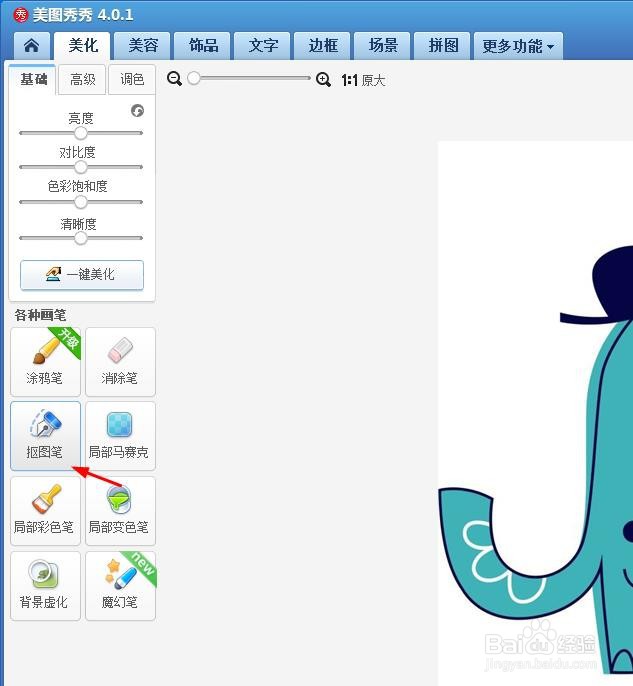Open the 场景 tab
The width and height of the screenshot is (633, 686).
point(382,46)
